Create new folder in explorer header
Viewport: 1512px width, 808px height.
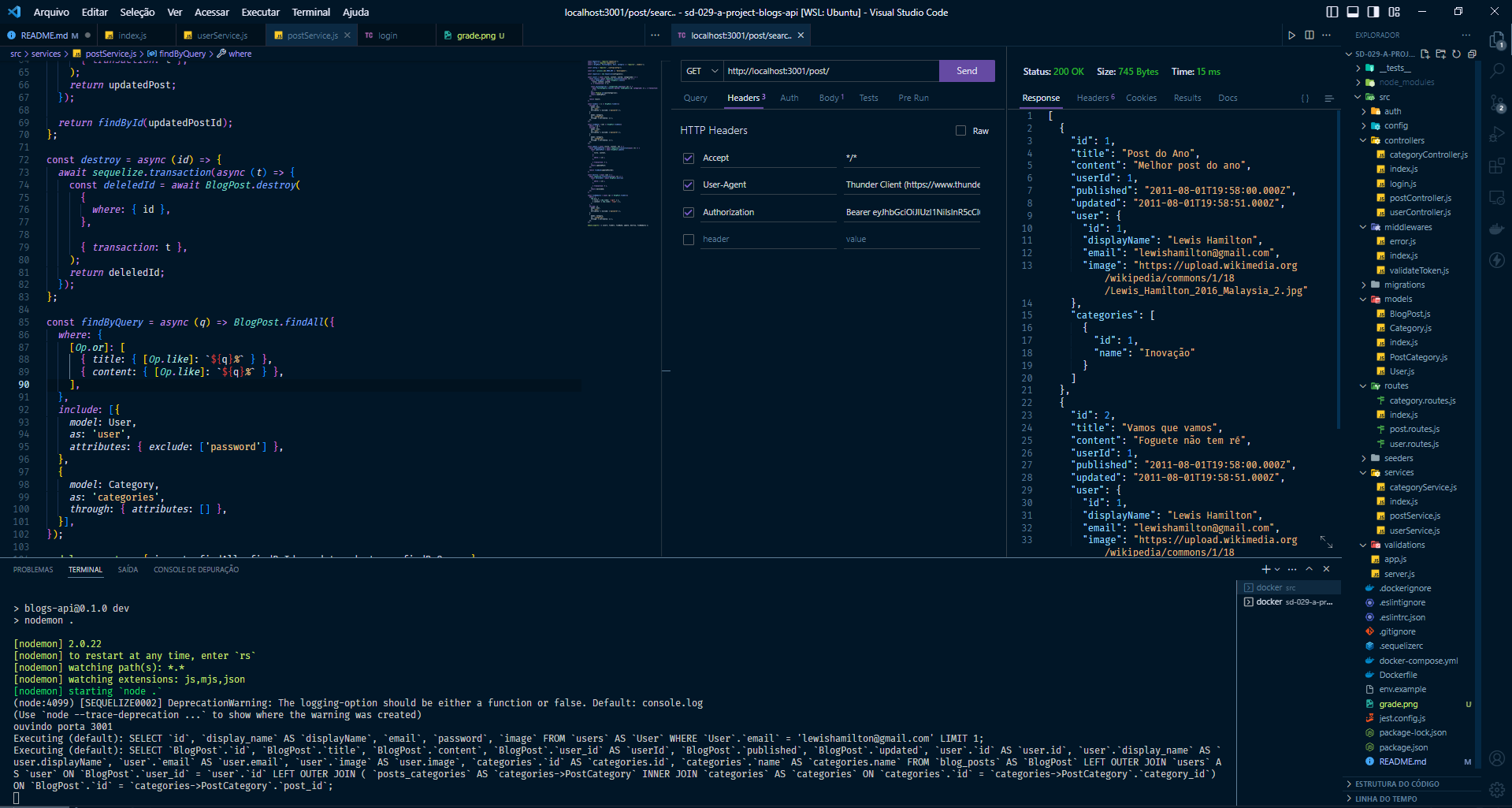[1440, 54]
